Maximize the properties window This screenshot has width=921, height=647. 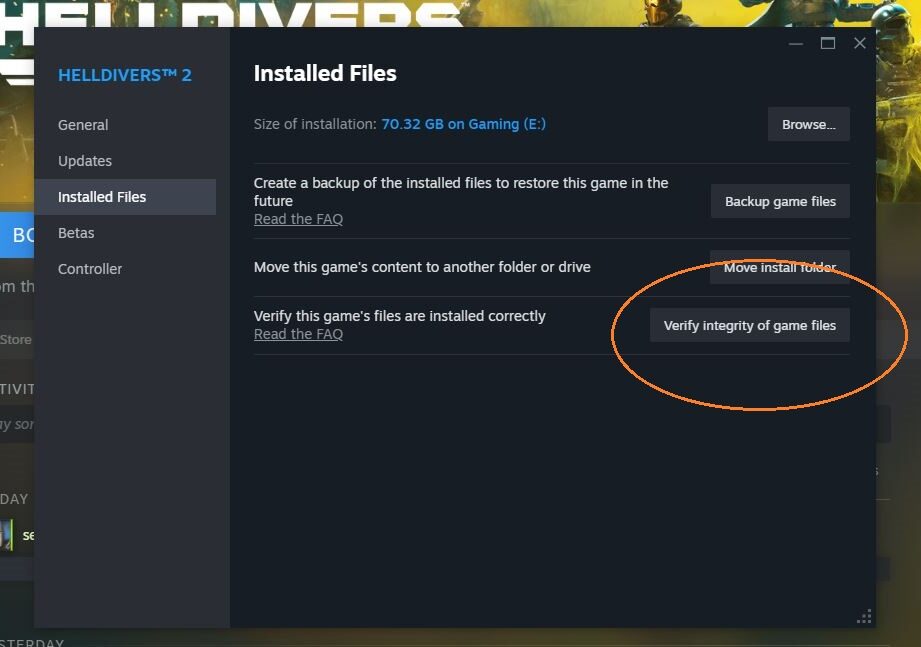[828, 43]
